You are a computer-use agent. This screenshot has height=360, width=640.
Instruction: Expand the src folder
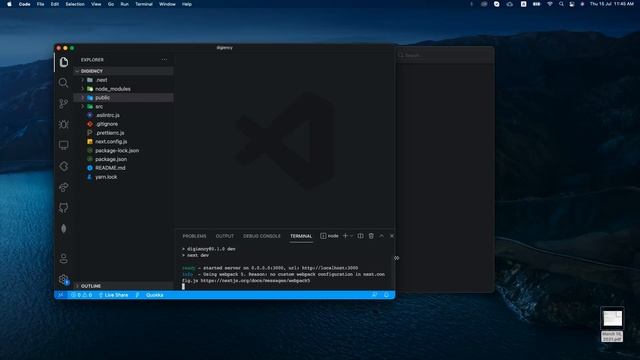(x=123, y=107)
